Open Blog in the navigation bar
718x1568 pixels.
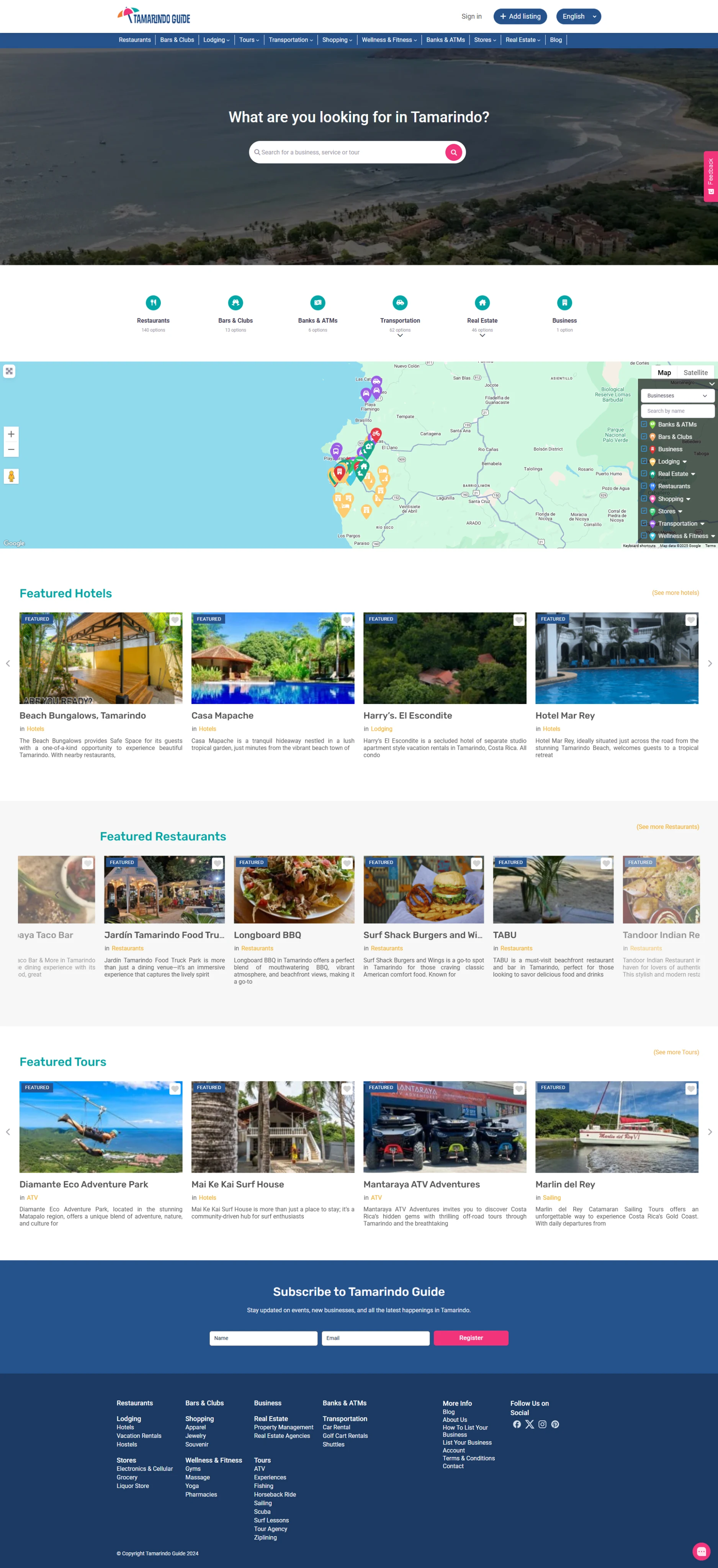(556, 40)
